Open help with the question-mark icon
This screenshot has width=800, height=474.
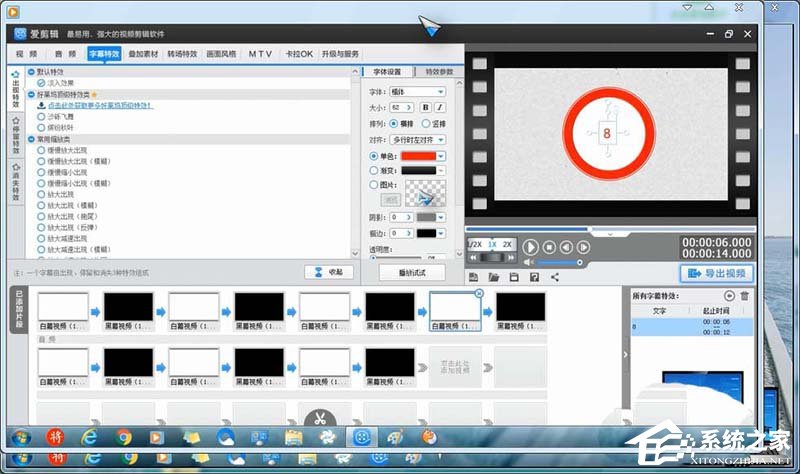534,277
